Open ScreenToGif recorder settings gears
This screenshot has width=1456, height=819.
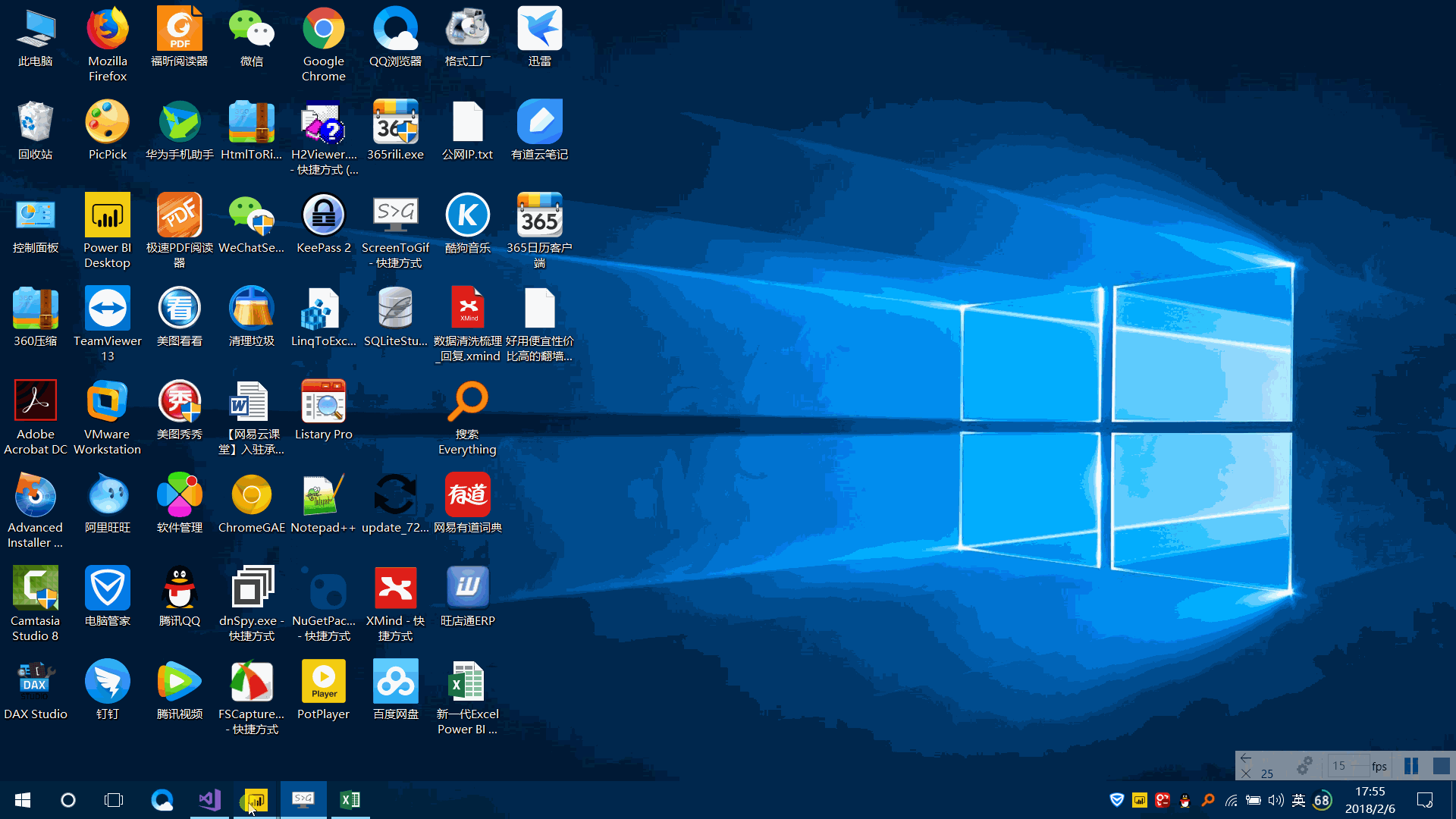(1304, 766)
